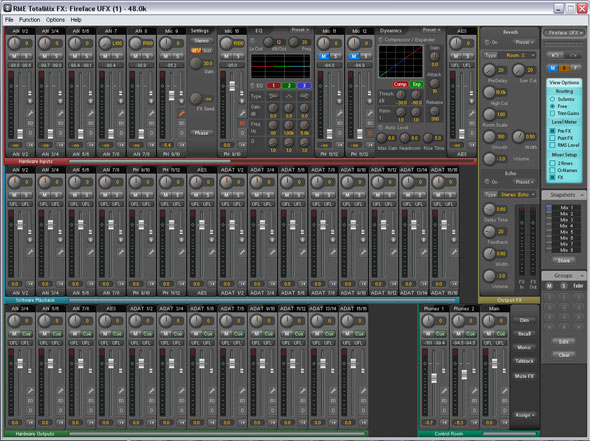Click FX Send knob in Mic 9 Settings
Screen dimensions: 590x441
click(195, 99)
